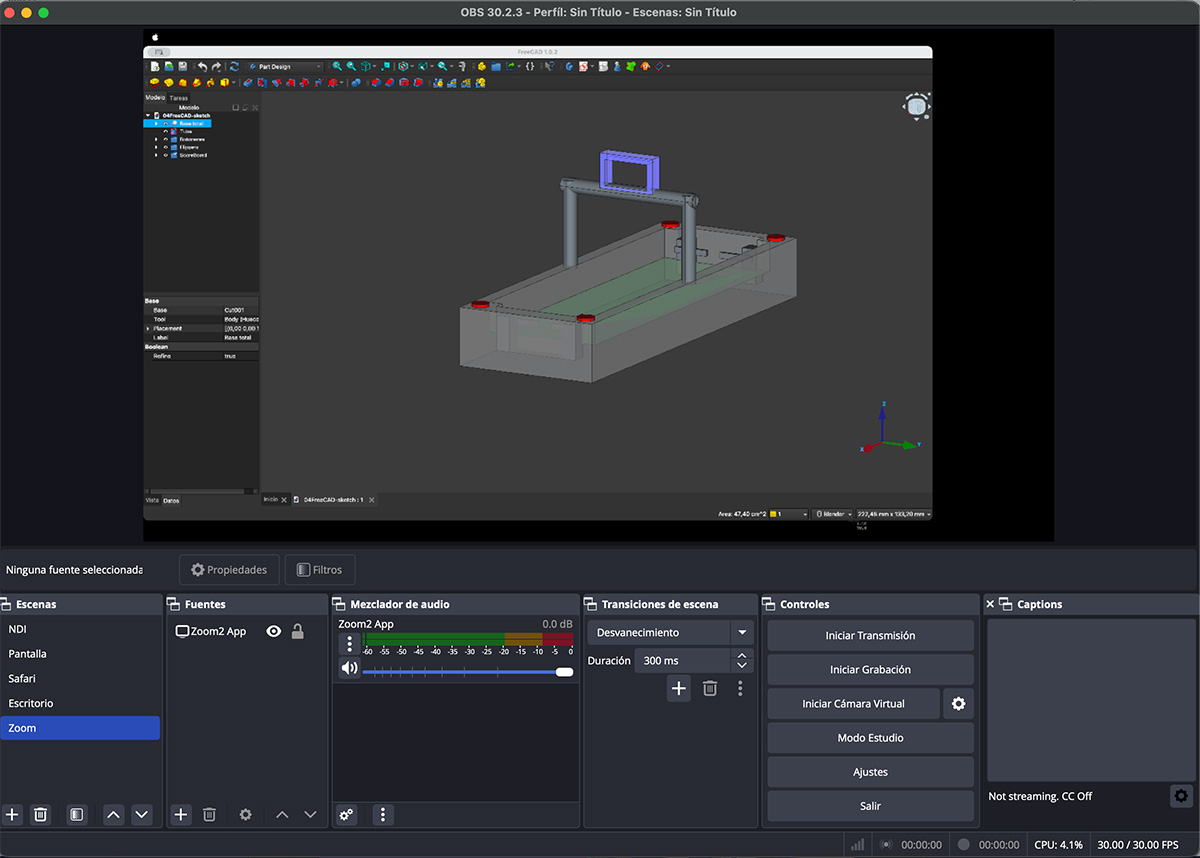
Task: Delete the selected scene using the trash icon
Action: pos(40,815)
